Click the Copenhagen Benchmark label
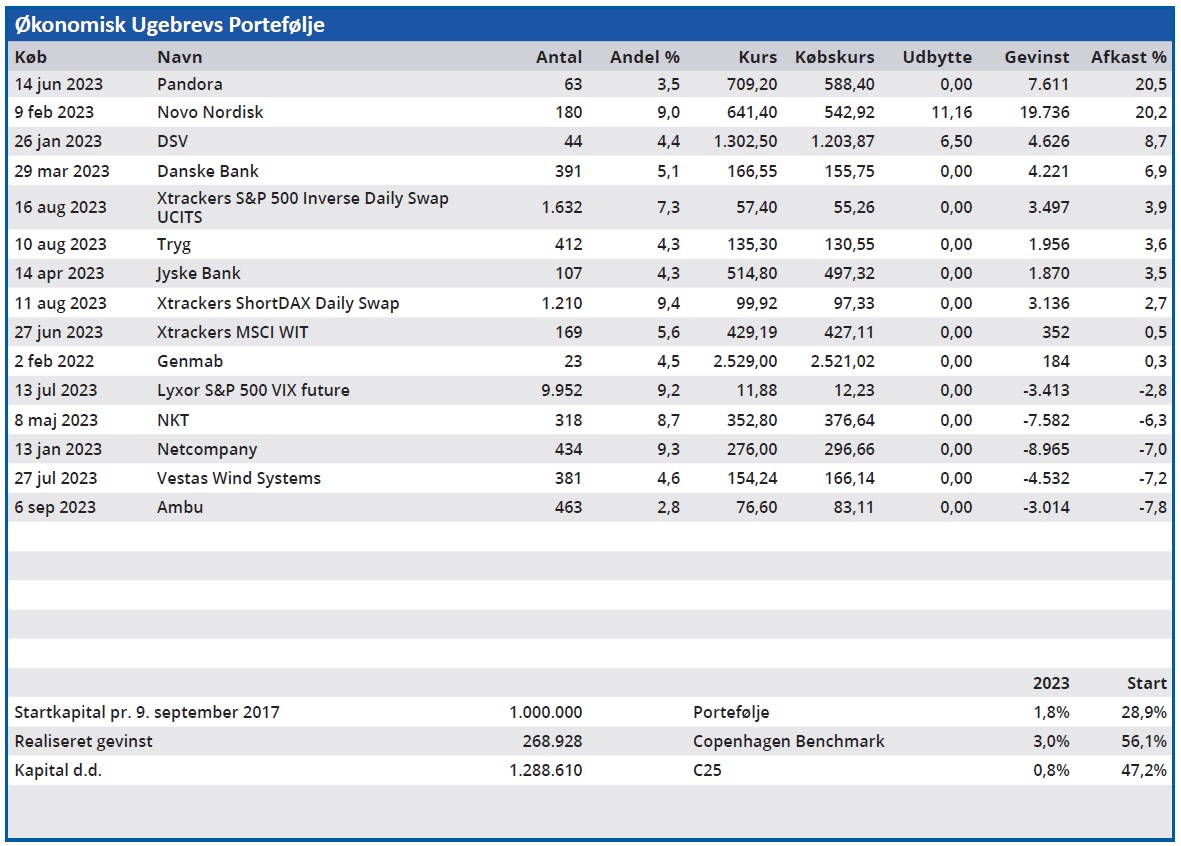Screen dimensions: 1181x846 pyautogui.click(x=788, y=741)
